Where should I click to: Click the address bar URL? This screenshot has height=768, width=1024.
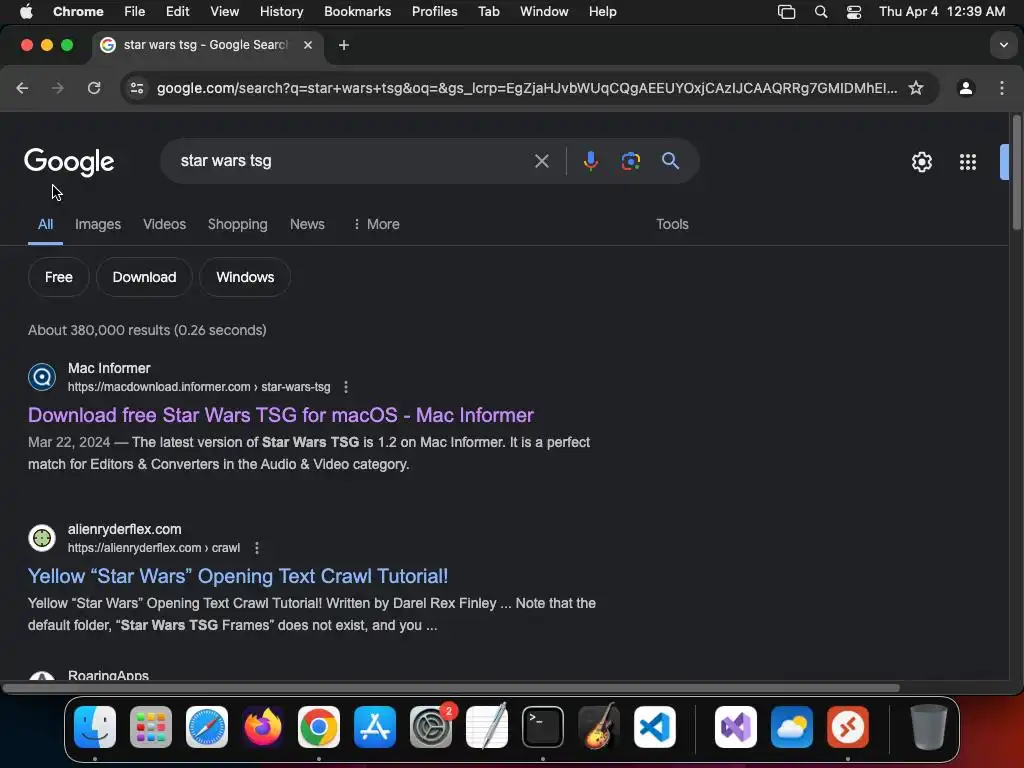pos(526,88)
